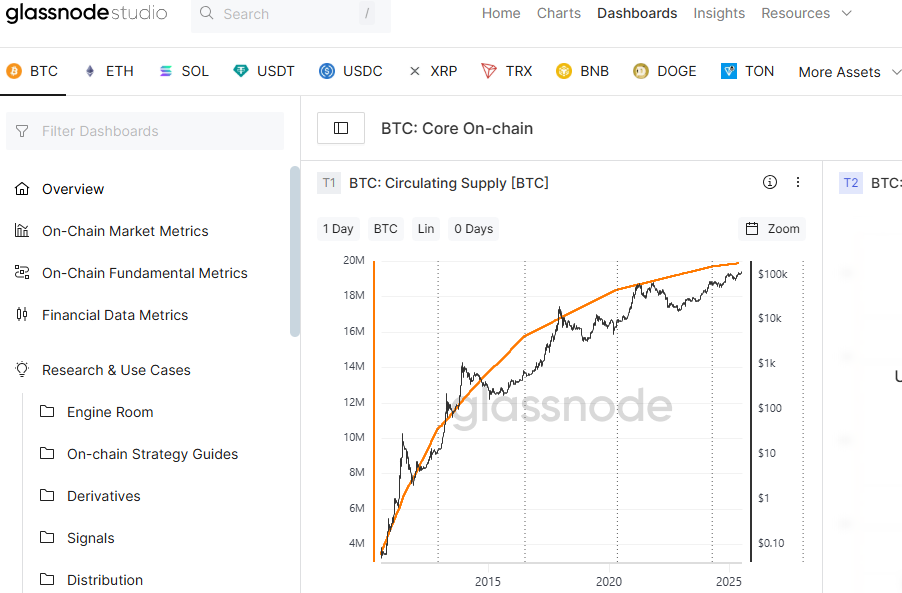Click the On-Chain Fundamental Metrics icon
The image size is (902, 593).
pos(22,273)
